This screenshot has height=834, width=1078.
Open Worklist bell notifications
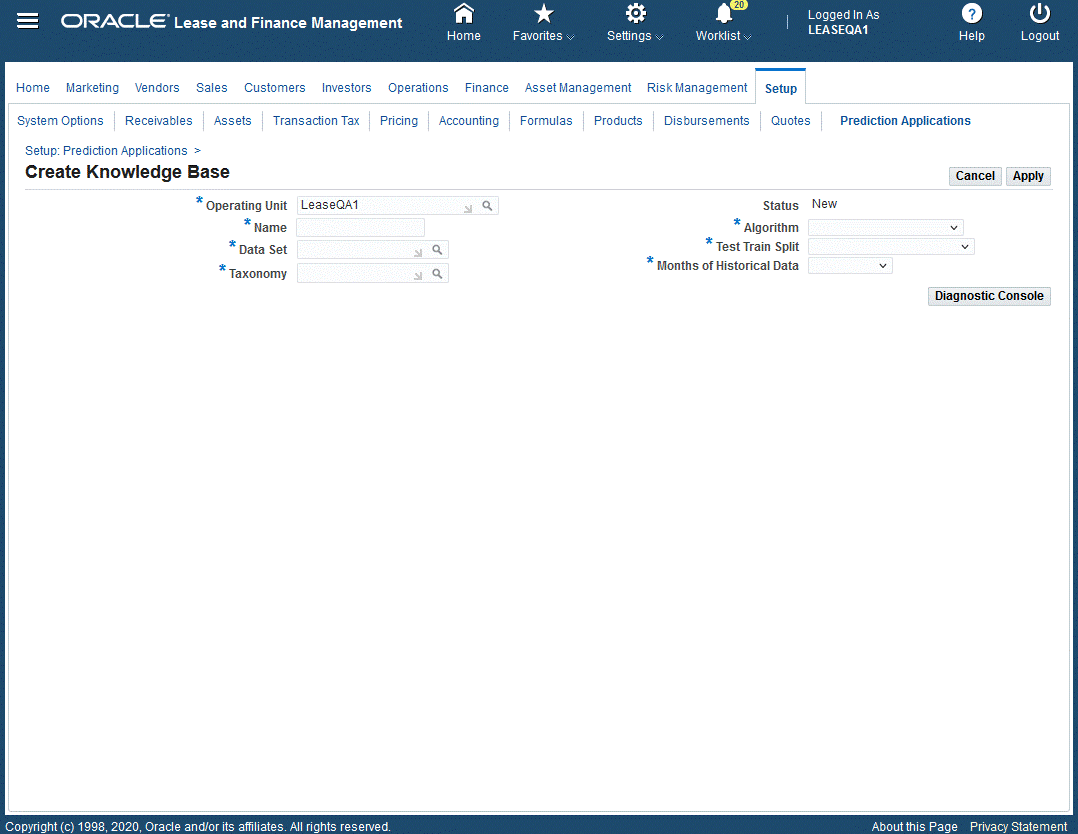pyautogui.click(x=724, y=14)
